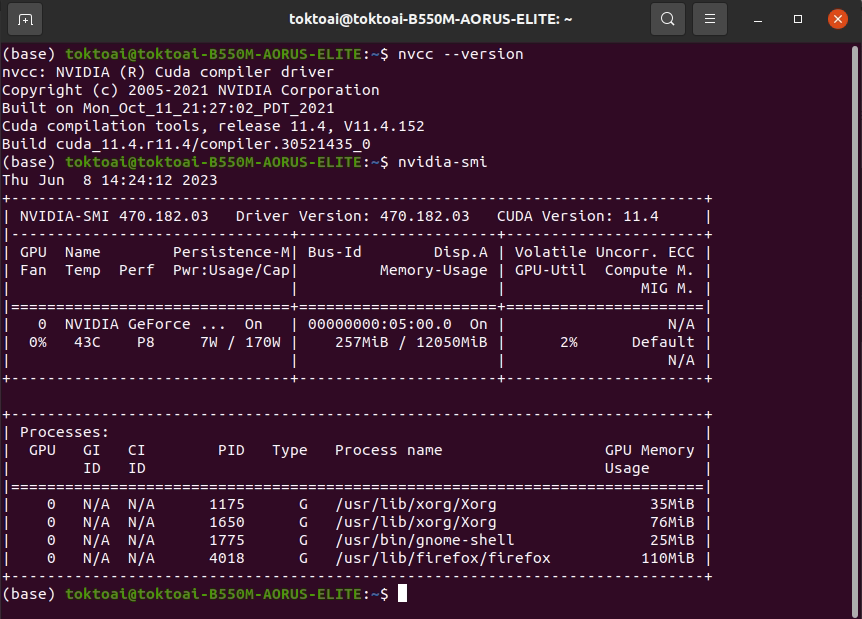Minimize the terminal window
Screen dimensions: 862x619
tap(757, 19)
